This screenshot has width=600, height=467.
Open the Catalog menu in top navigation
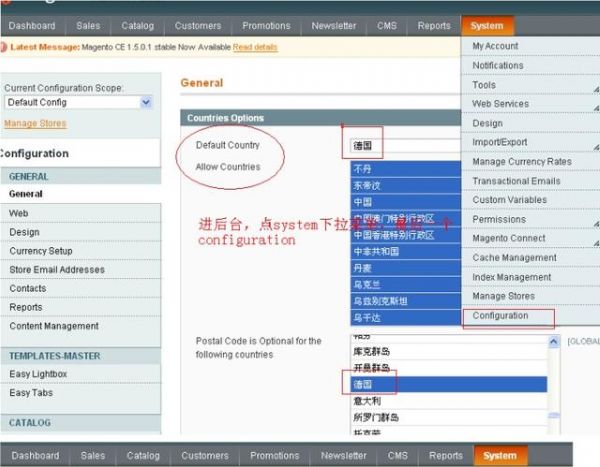(x=138, y=25)
